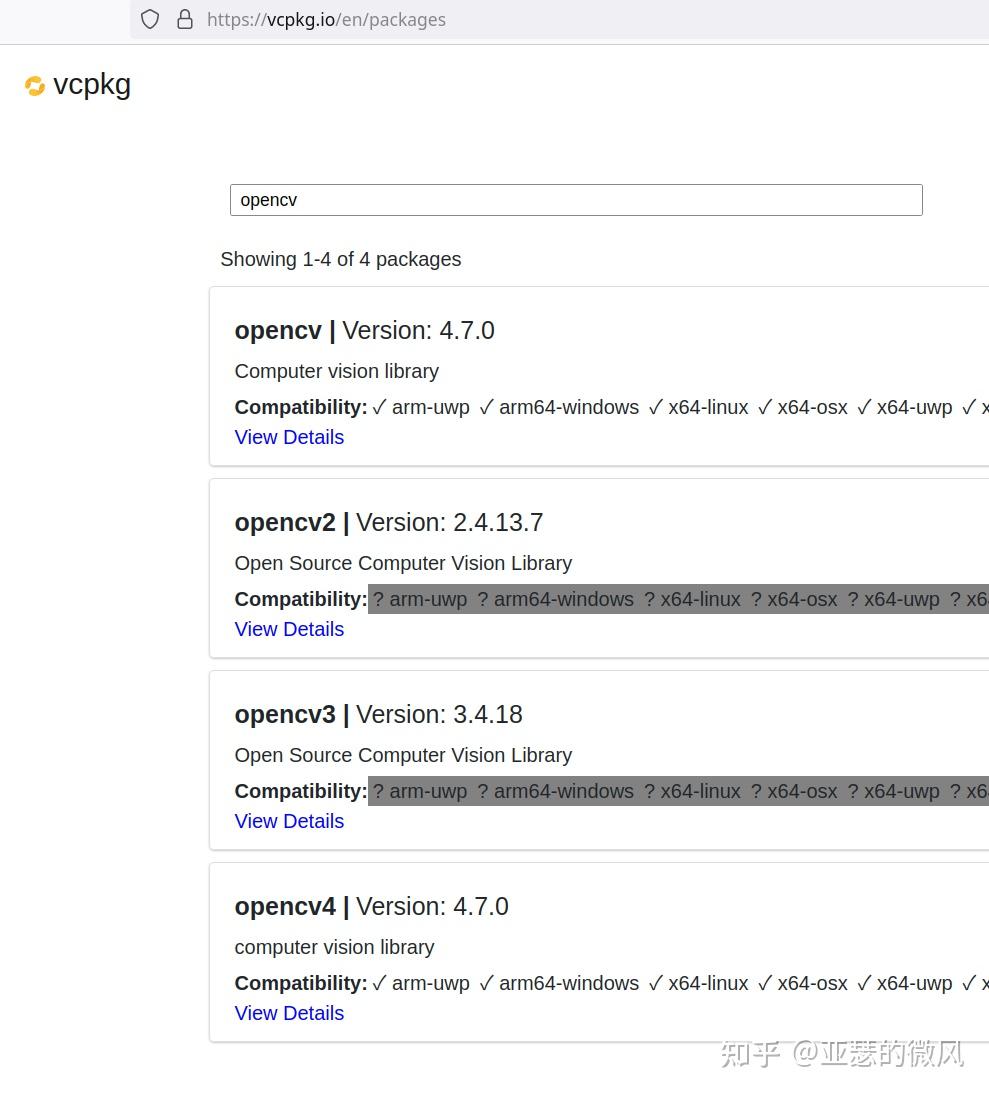Click the padlock site security icon

tap(185, 19)
